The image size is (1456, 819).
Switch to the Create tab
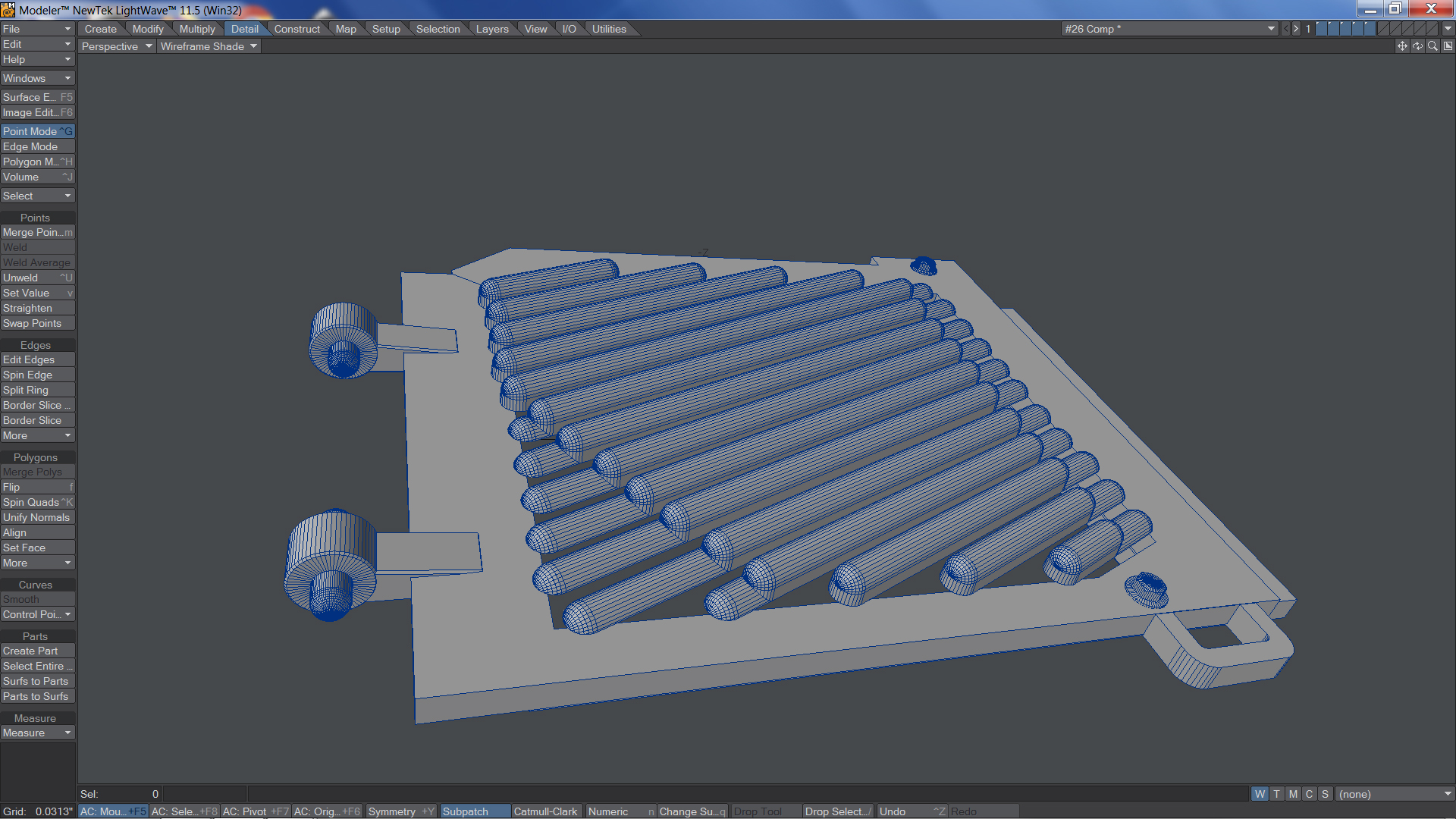click(x=101, y=29)
